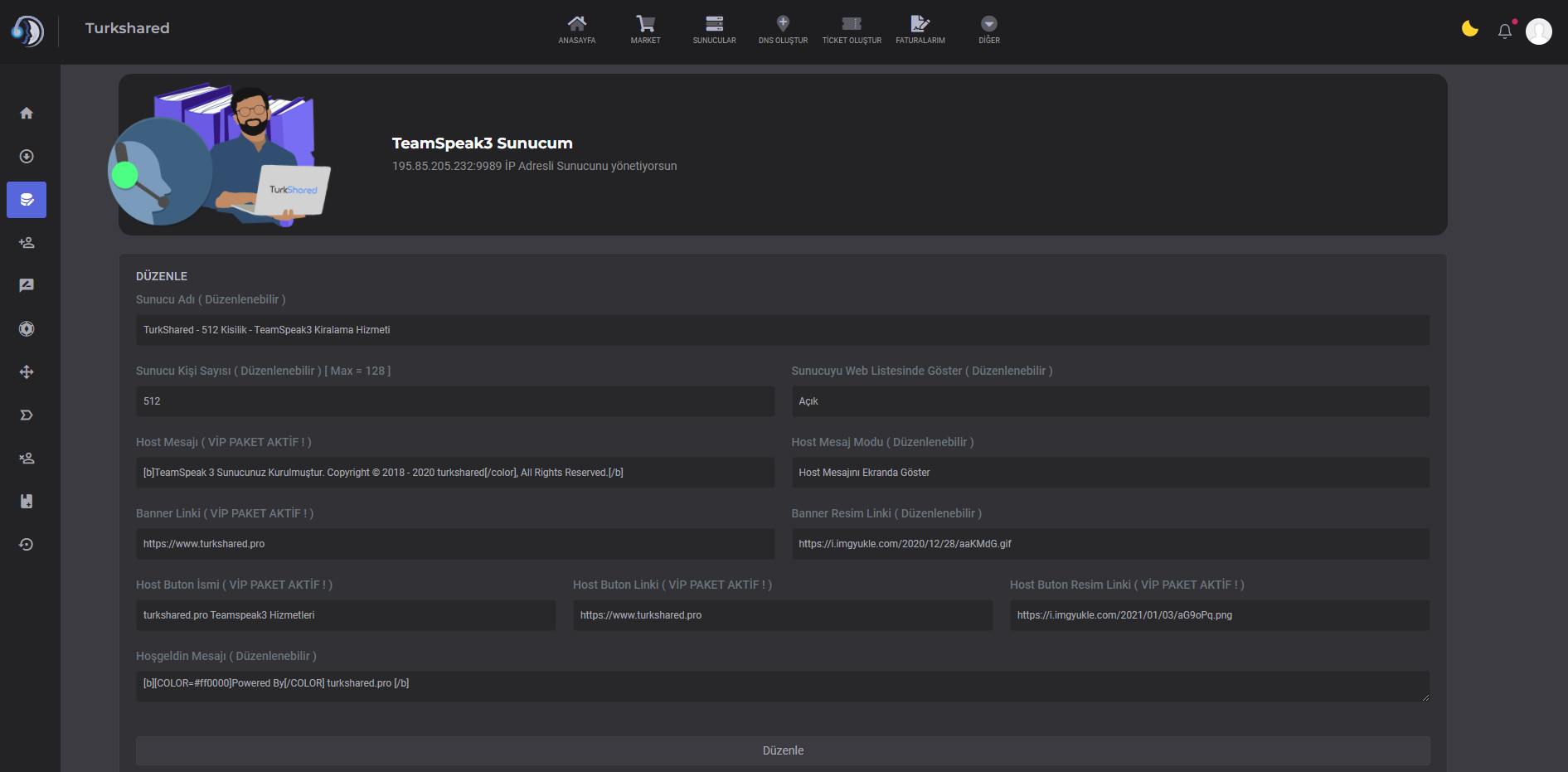Edit the Sunucu Adı server name field

(x=783, y=330)
